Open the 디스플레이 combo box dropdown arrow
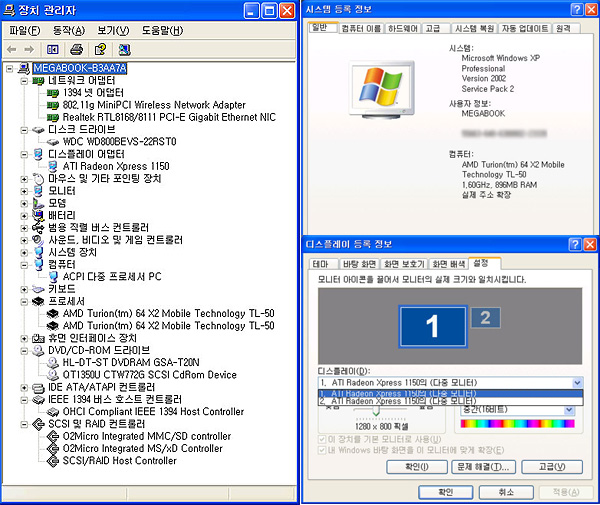The height and width of the screenshot is (505, 600). [577, 383]
